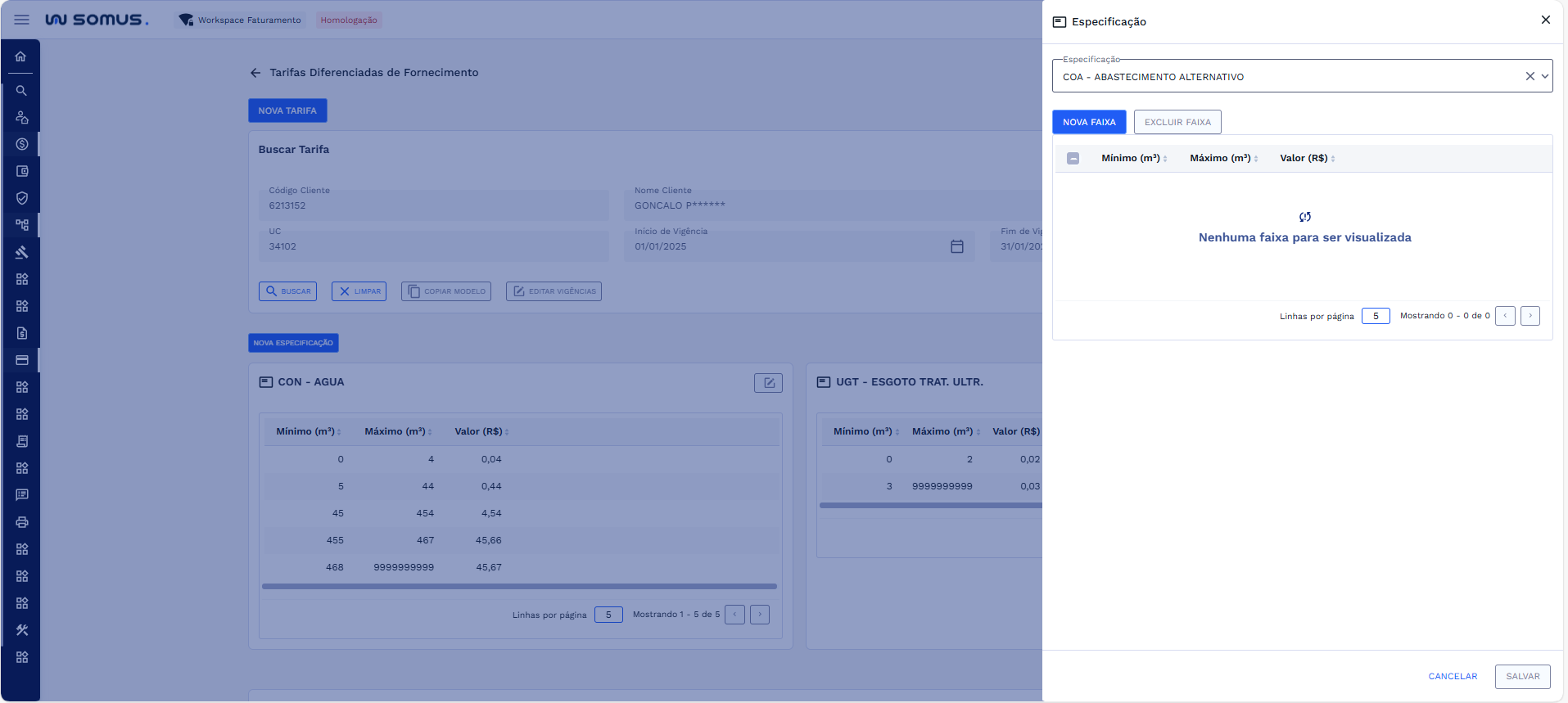Viewport: 1568px width, 703px height.
Task: Clear the COA - ABASTECIMENTO ALTERNATIVO selection
Action: click(x=1530, y=76)
